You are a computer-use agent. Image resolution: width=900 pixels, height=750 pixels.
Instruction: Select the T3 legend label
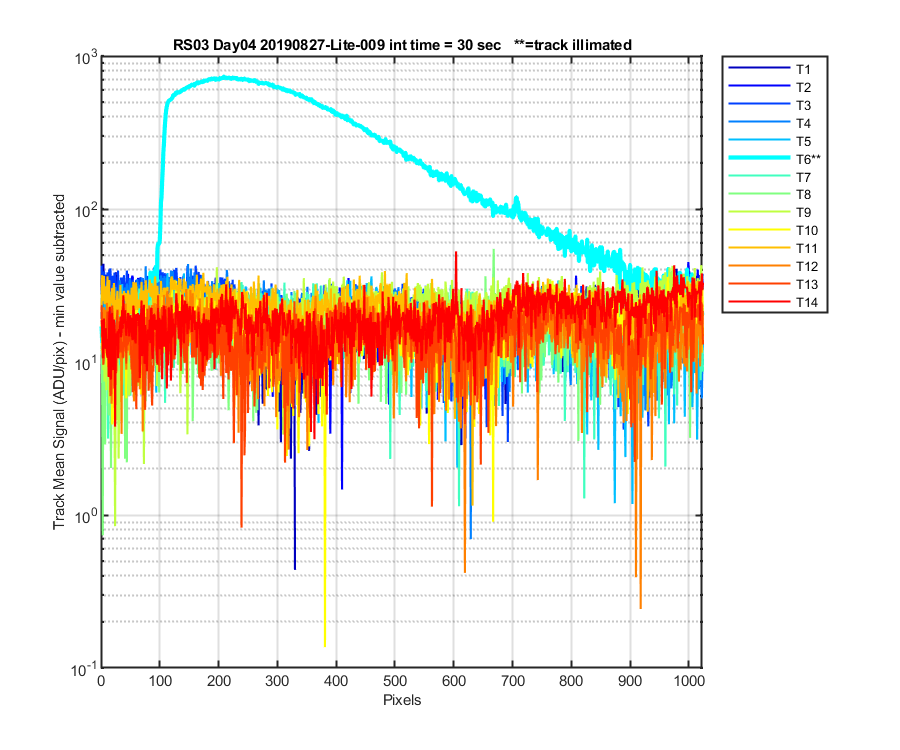point(803,106)
